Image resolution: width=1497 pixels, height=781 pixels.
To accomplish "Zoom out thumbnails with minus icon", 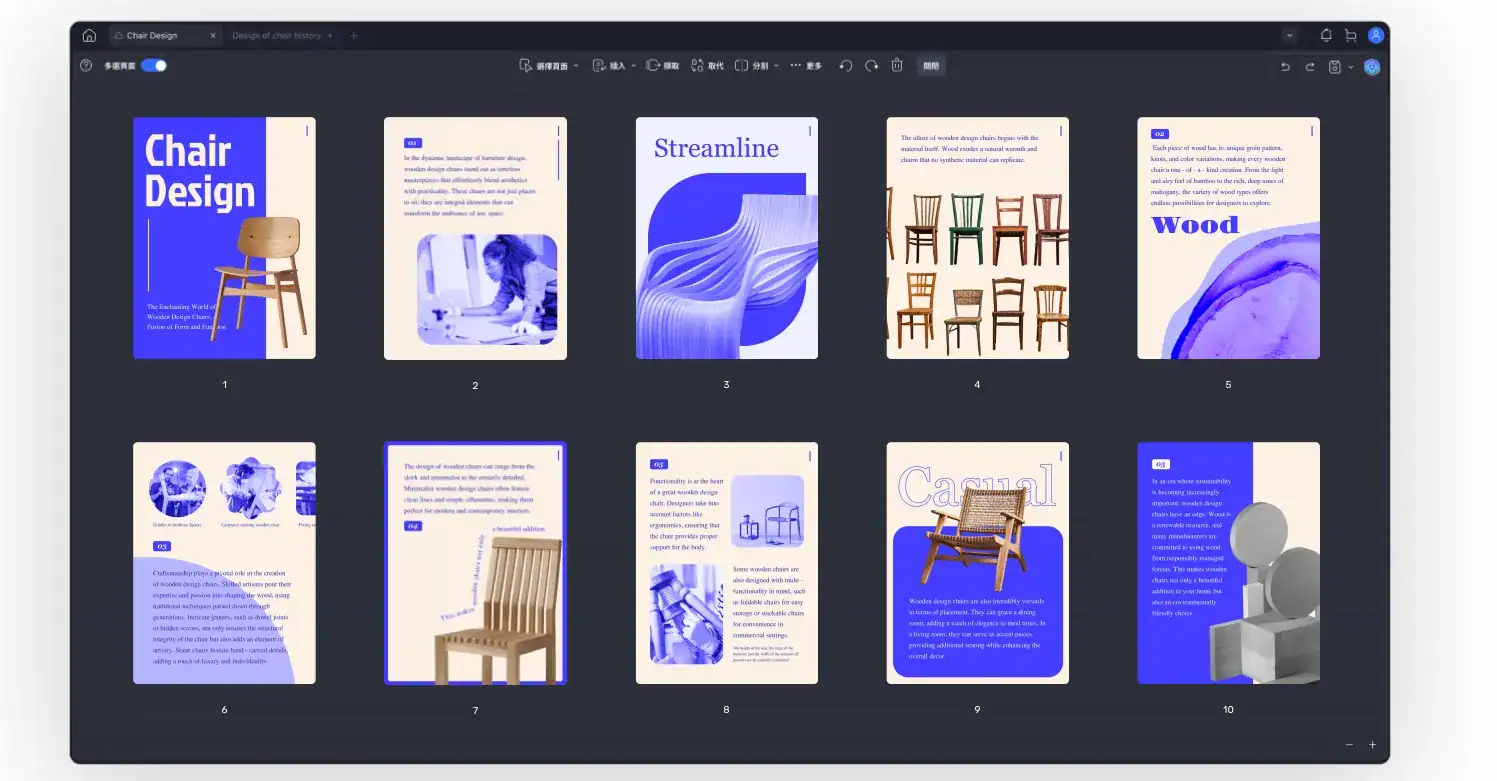I will click(1348, 745).
